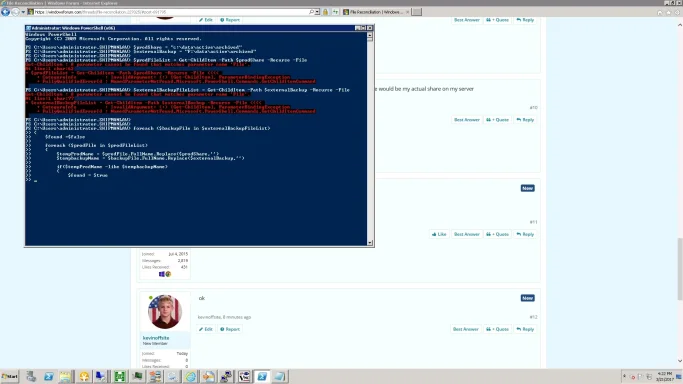Open recent pages dropdown next to Forward button

click(x=23, y=12)
